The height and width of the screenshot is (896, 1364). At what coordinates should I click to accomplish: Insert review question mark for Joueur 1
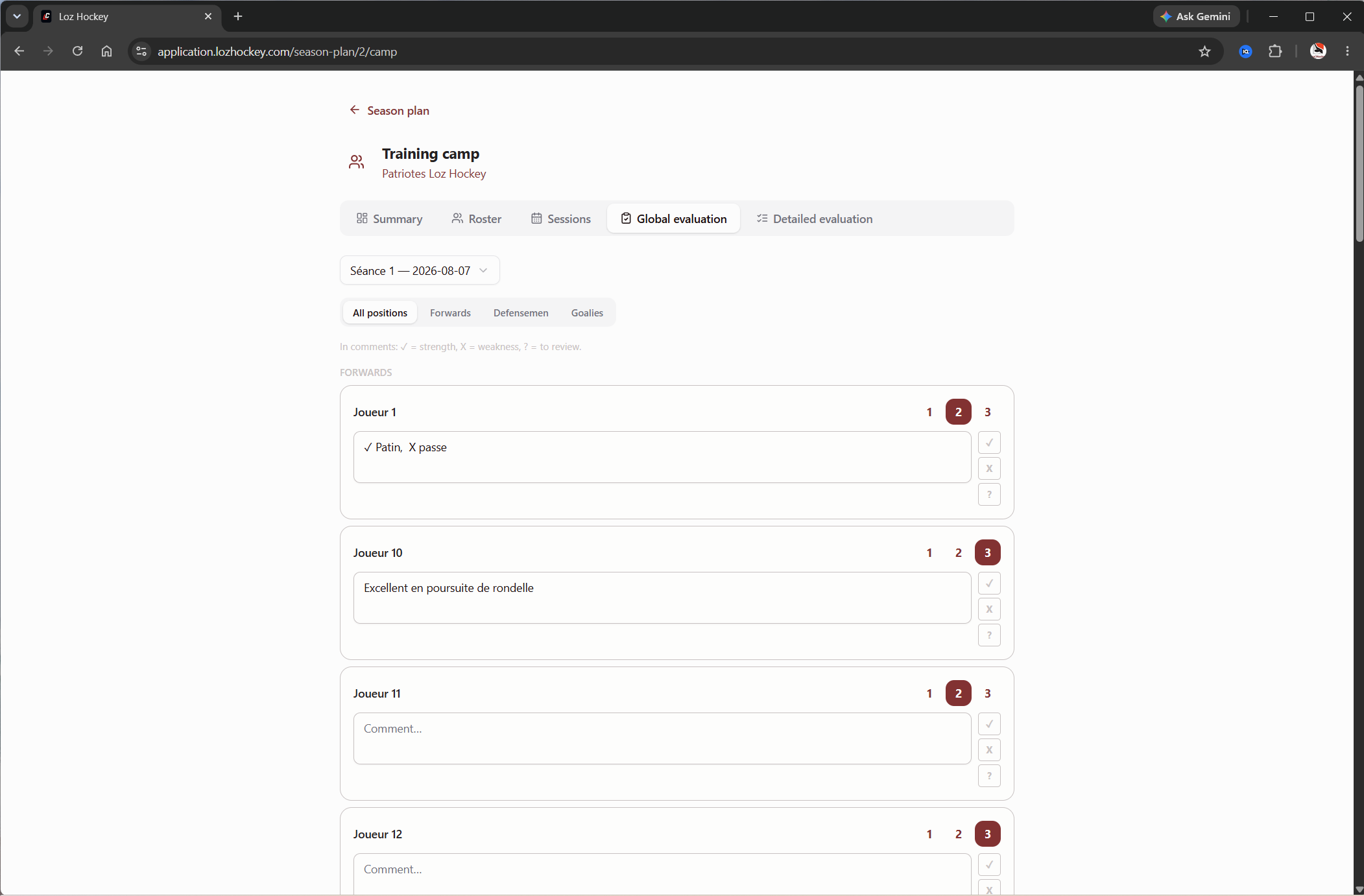(x=989, y=495)
